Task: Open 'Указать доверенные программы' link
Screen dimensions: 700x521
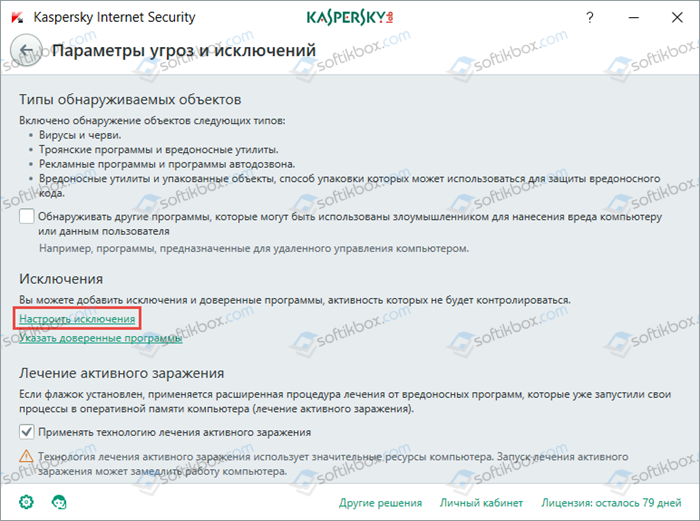Action: pyautogui.click(x=100, y=338)
